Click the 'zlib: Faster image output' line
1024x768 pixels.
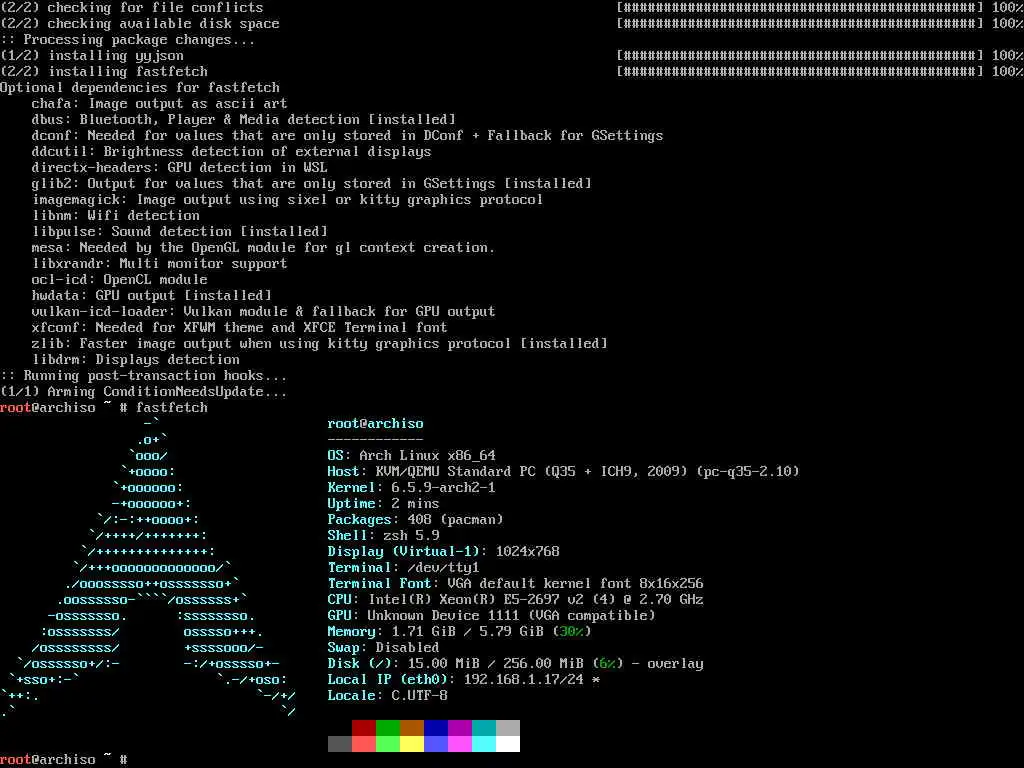[x=319, y=344]
